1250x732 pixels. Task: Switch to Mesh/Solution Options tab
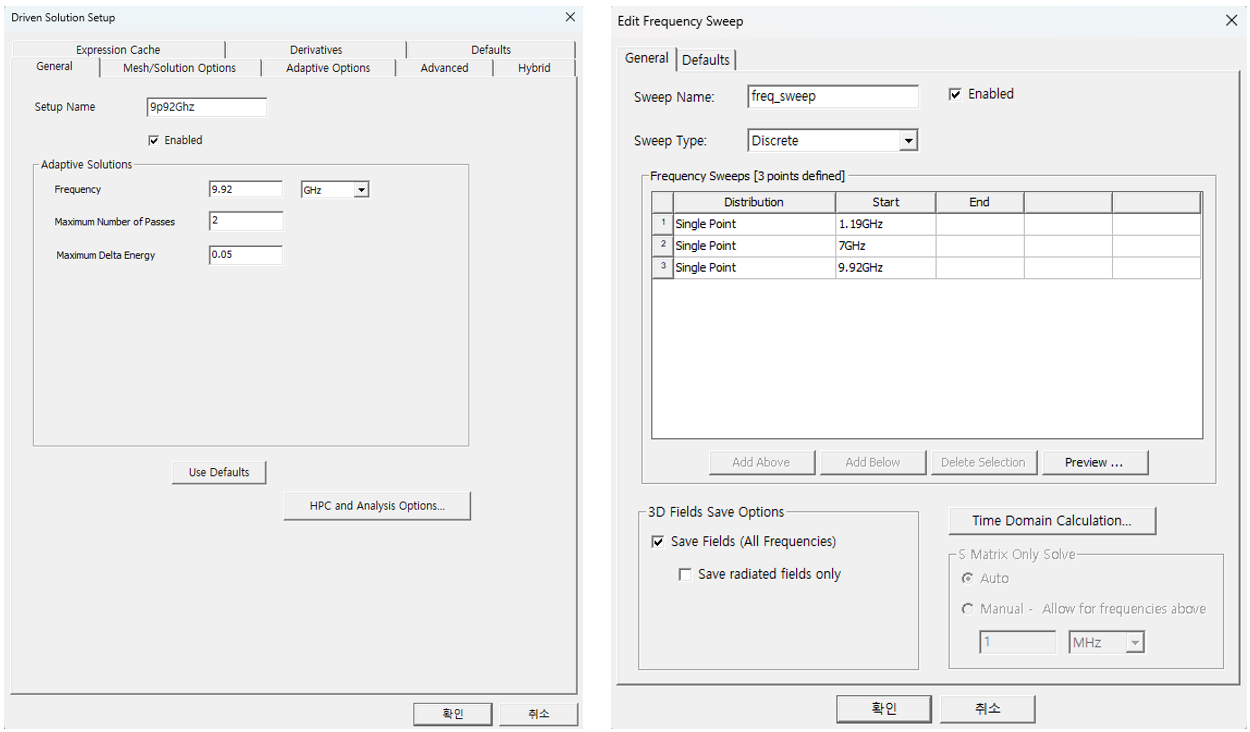pos(179,68)
